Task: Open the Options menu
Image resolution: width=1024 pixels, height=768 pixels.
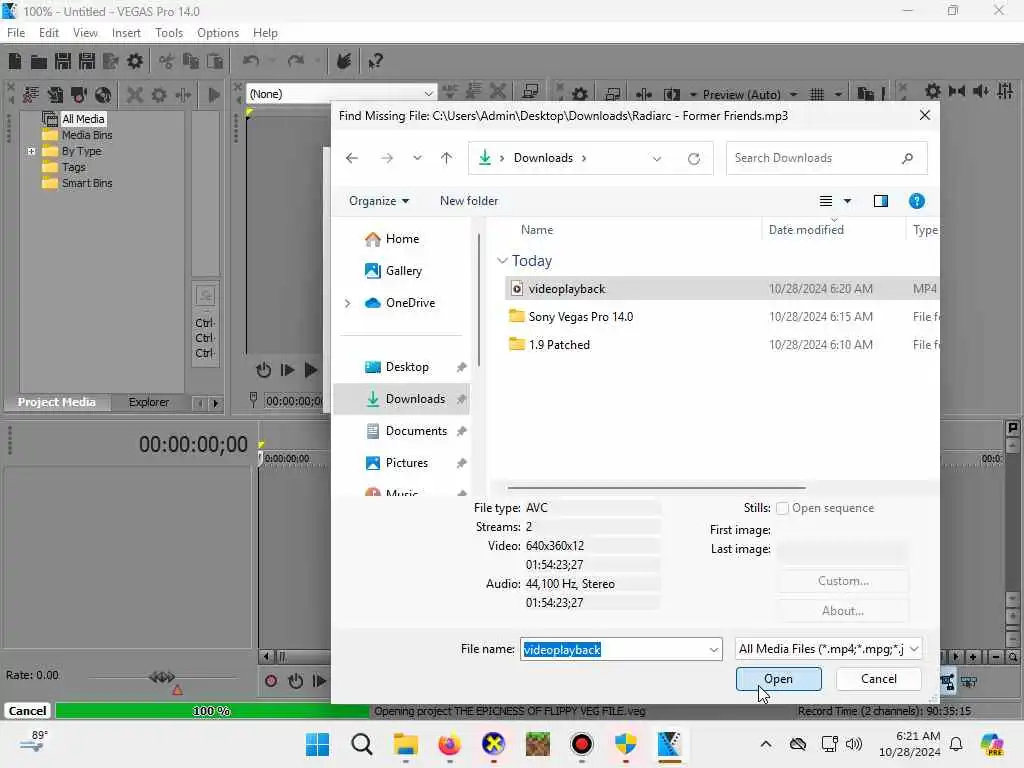Action: point(217,33)
